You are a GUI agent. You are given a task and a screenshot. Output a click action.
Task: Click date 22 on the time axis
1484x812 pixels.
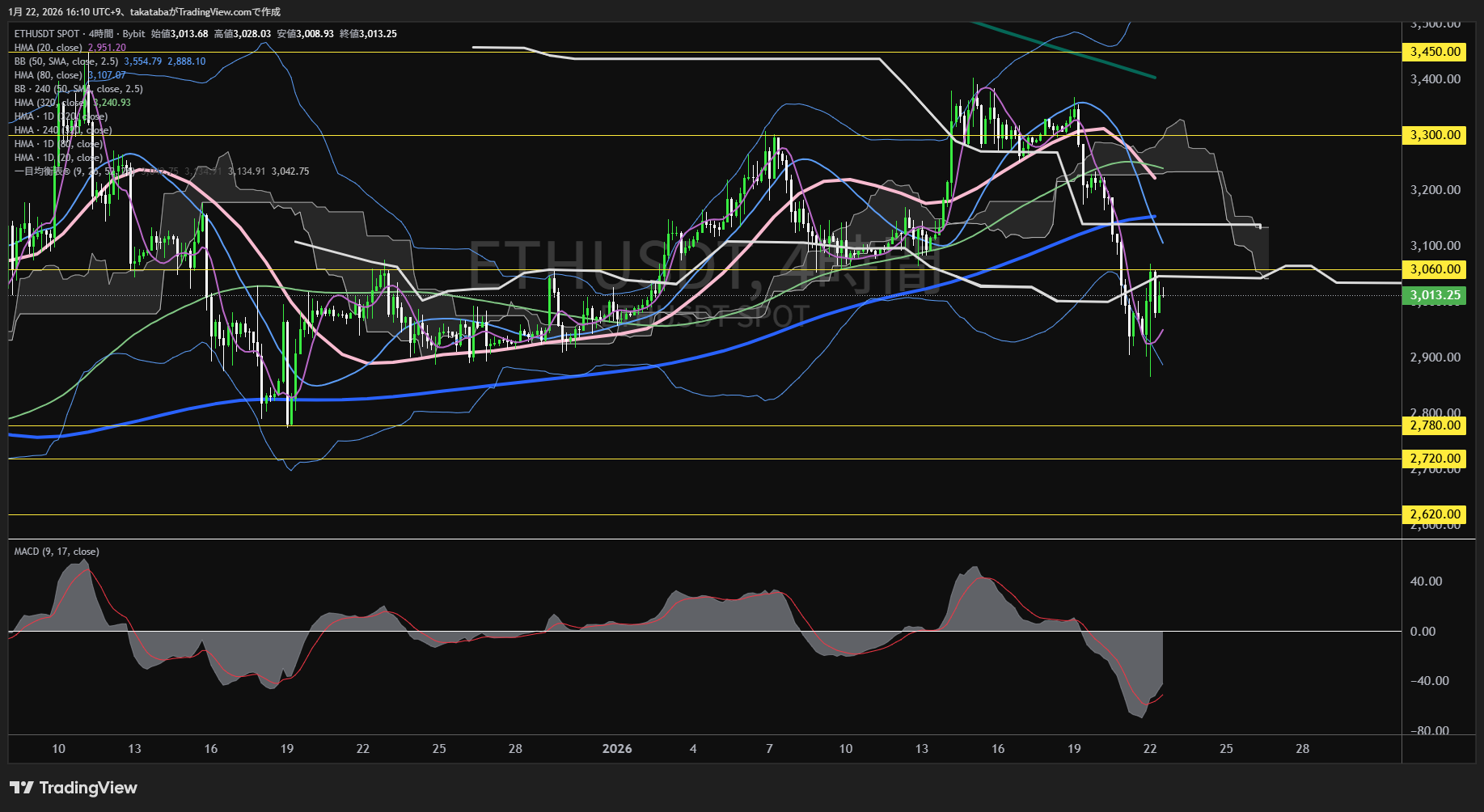[1150, 749]
